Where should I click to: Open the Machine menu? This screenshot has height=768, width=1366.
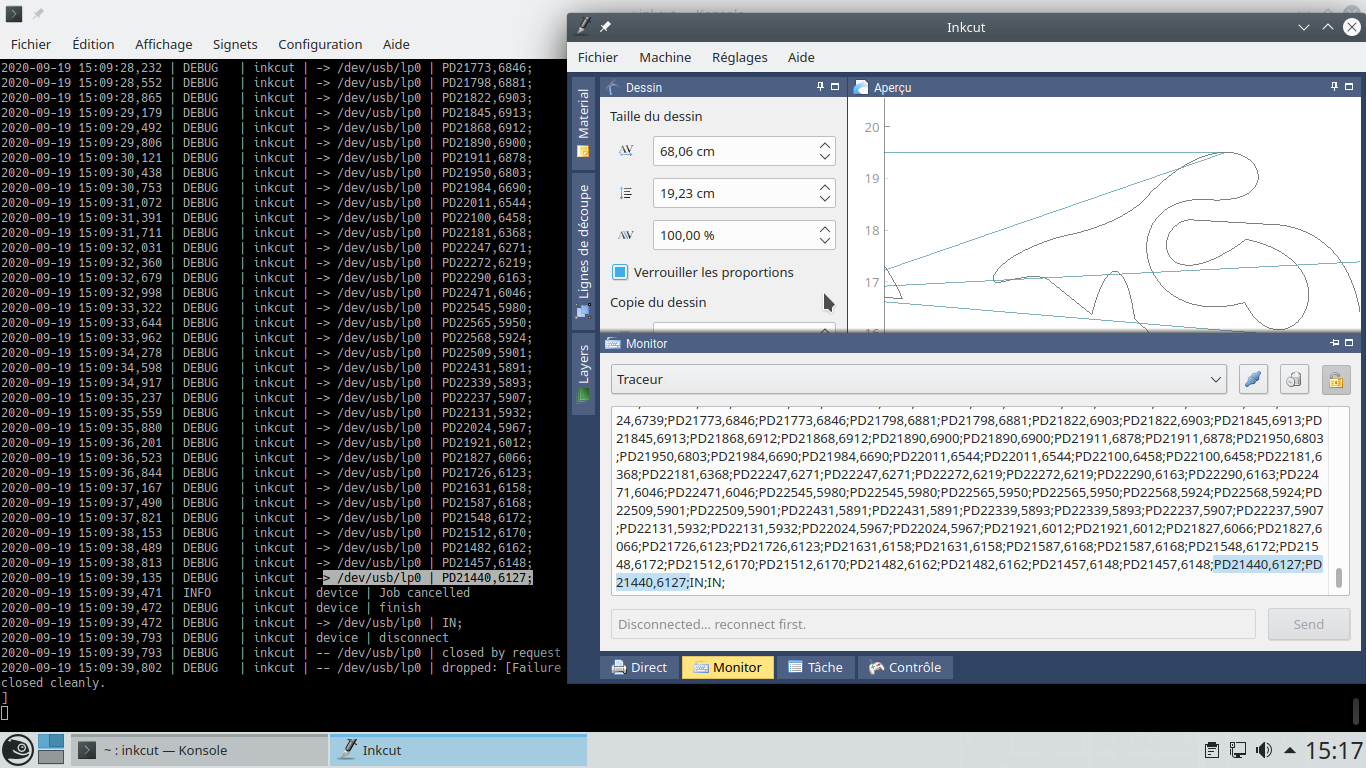tap(664, 57)
